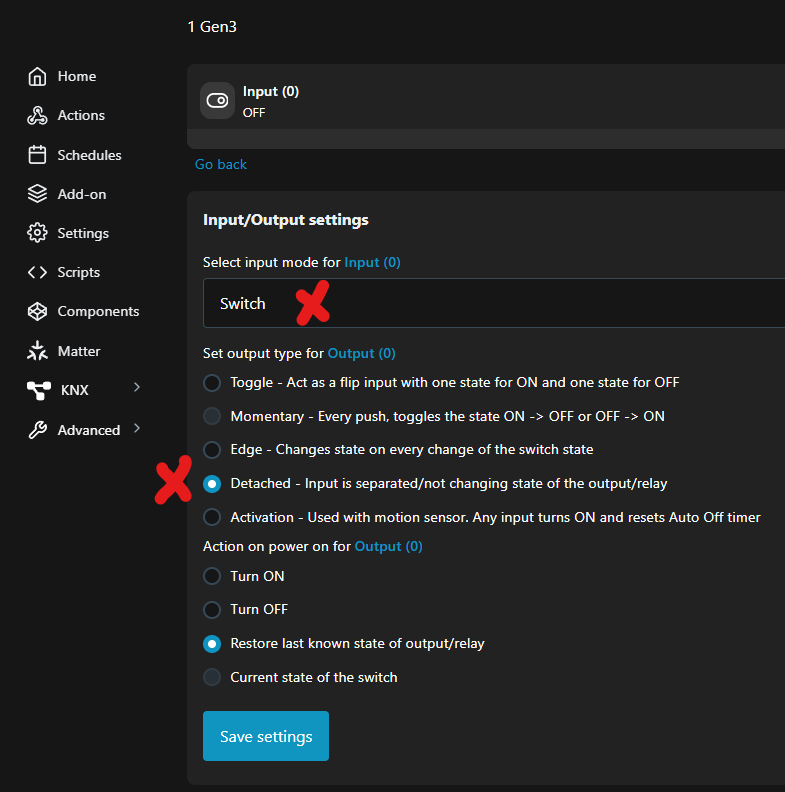Open Scripts using the code icon

[37, 272]
